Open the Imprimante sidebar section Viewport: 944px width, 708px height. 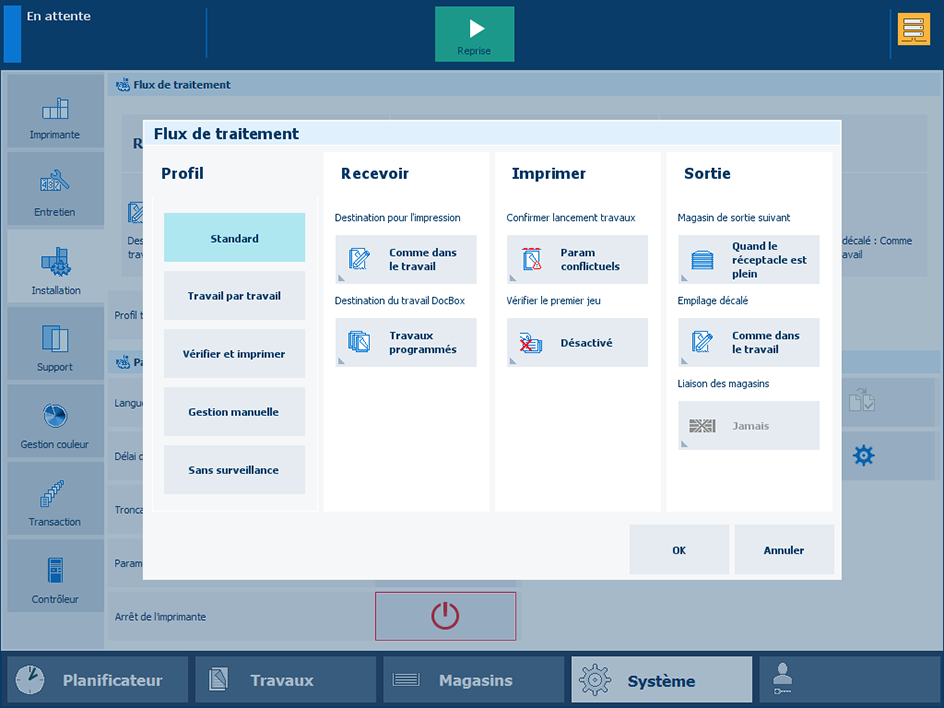click(55, 113)
